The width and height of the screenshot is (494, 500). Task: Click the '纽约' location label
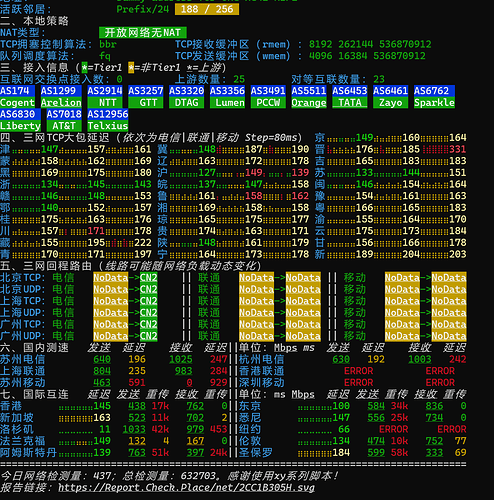(250, 429)
